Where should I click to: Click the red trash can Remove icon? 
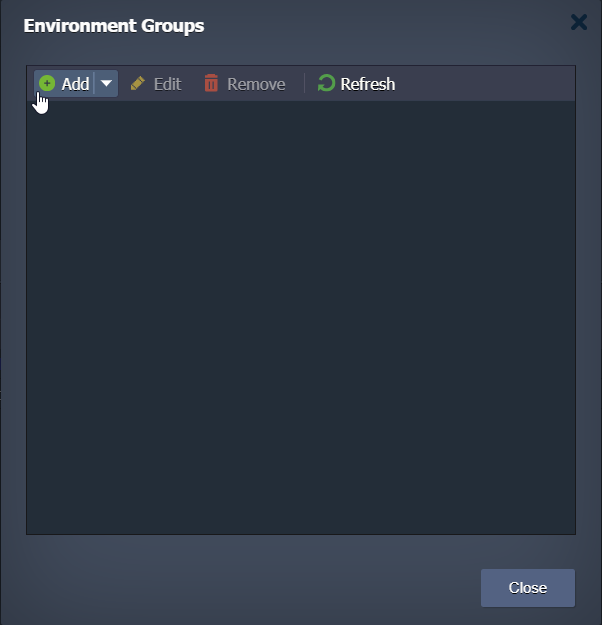pos(211,83)
